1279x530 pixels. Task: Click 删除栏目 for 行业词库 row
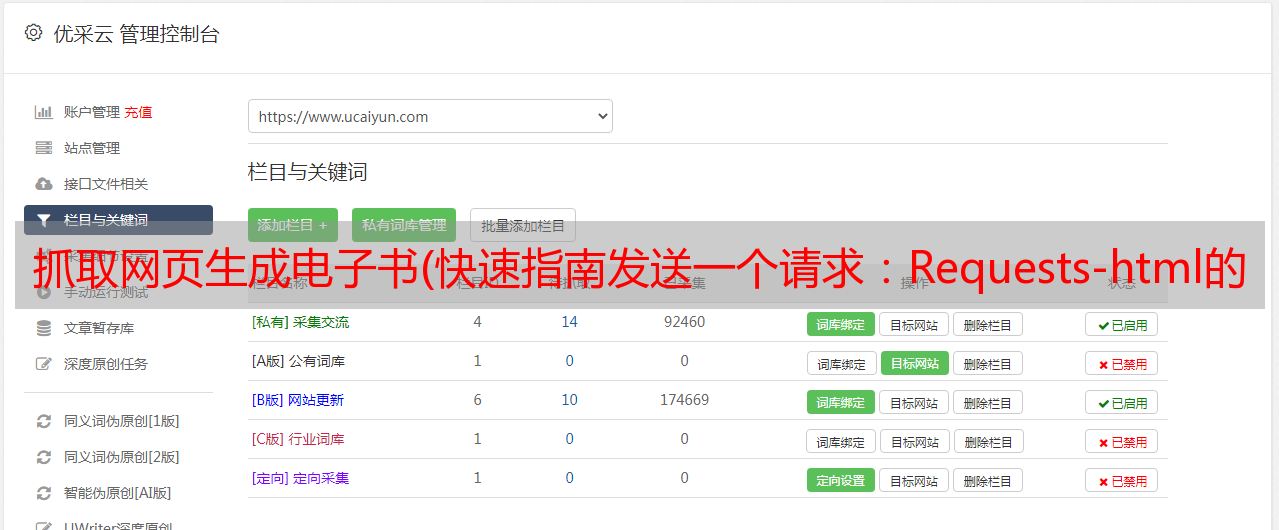point(987,441)
